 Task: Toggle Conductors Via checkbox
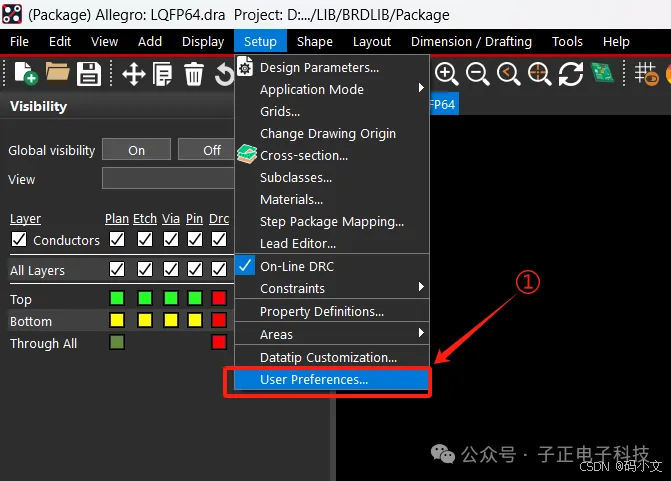[x=171, y=239]
